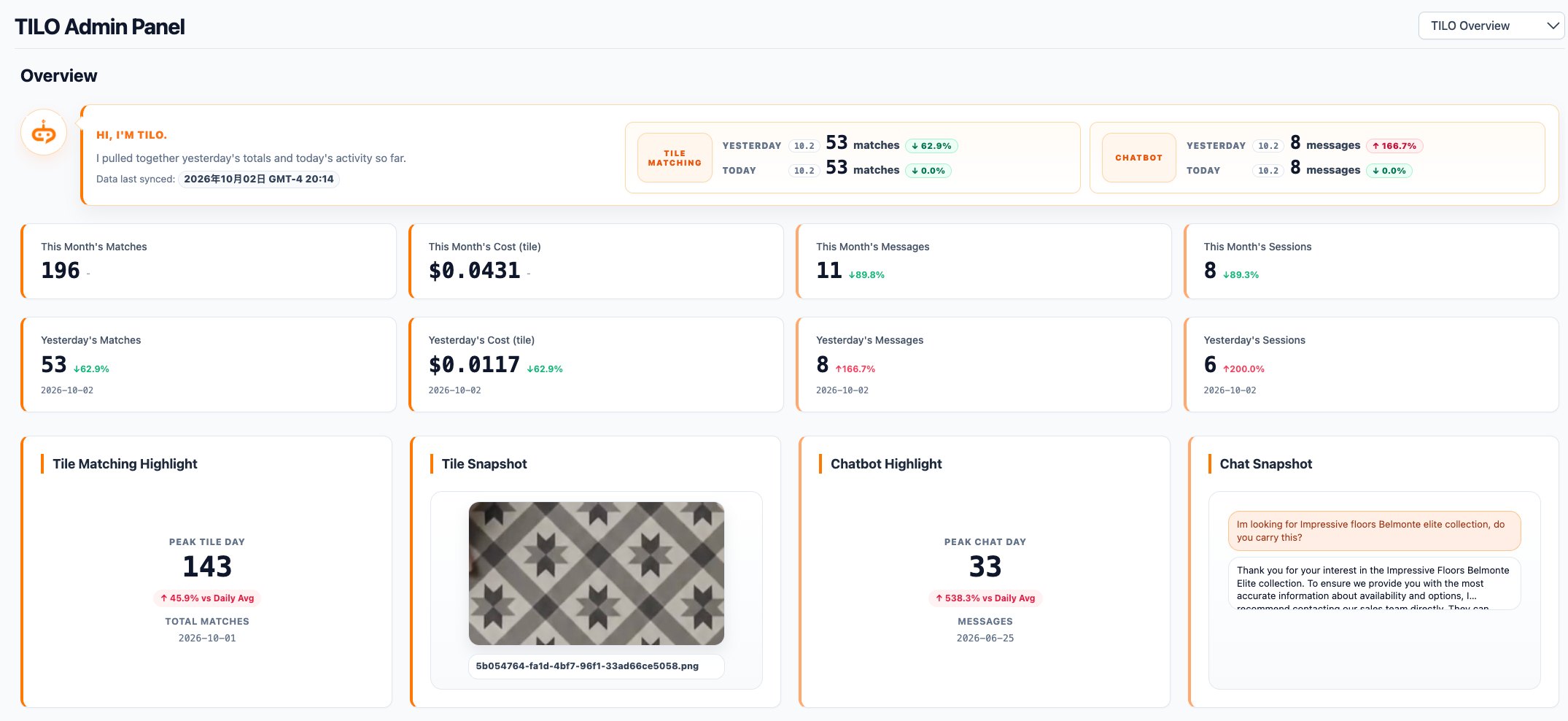The height and width of the screenshot is (721, 1568).
Task: Click the Peak Tile Day value 143
Action: point(207,566)
